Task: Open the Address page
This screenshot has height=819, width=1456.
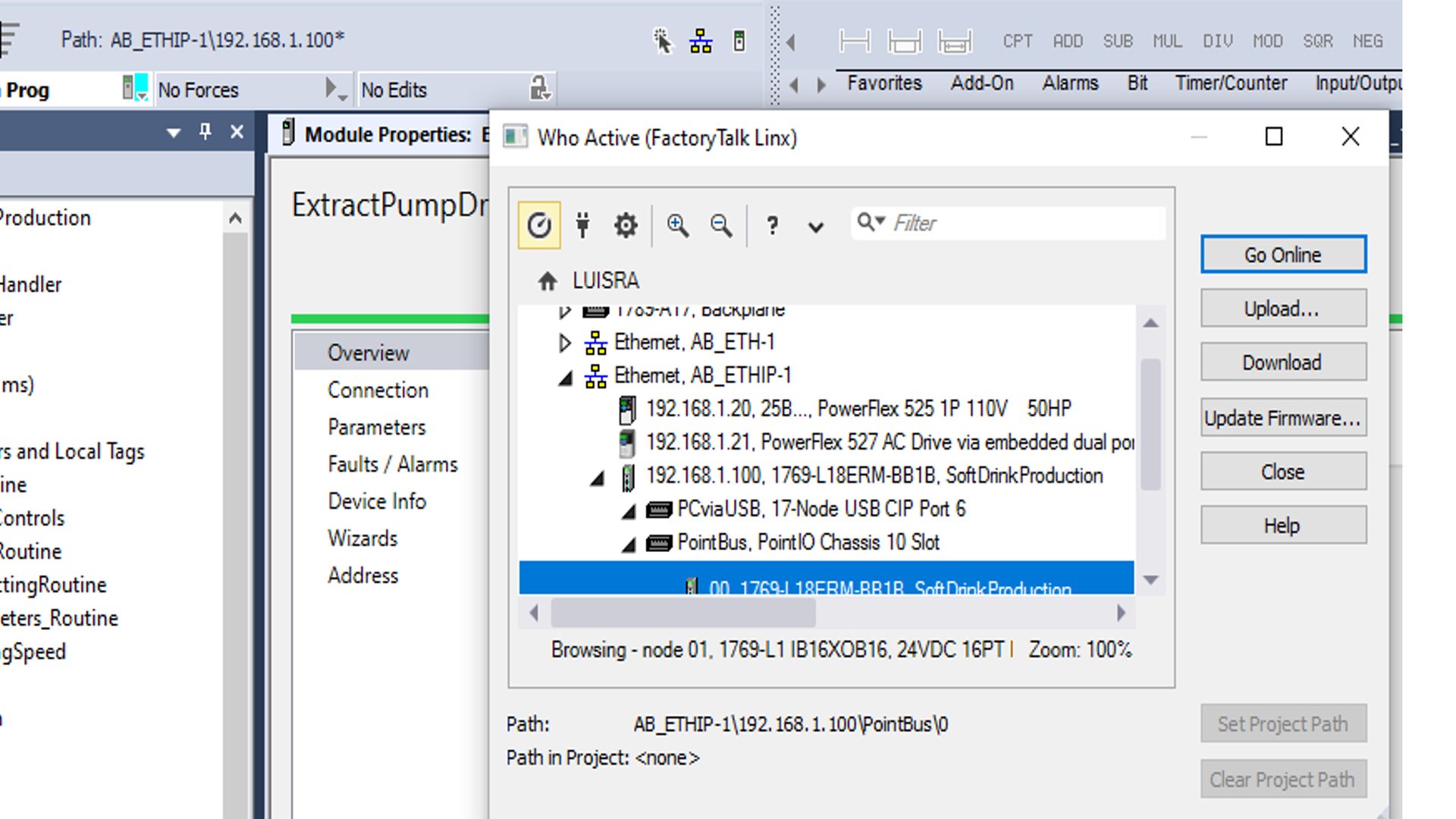Action: click(362, 576)
